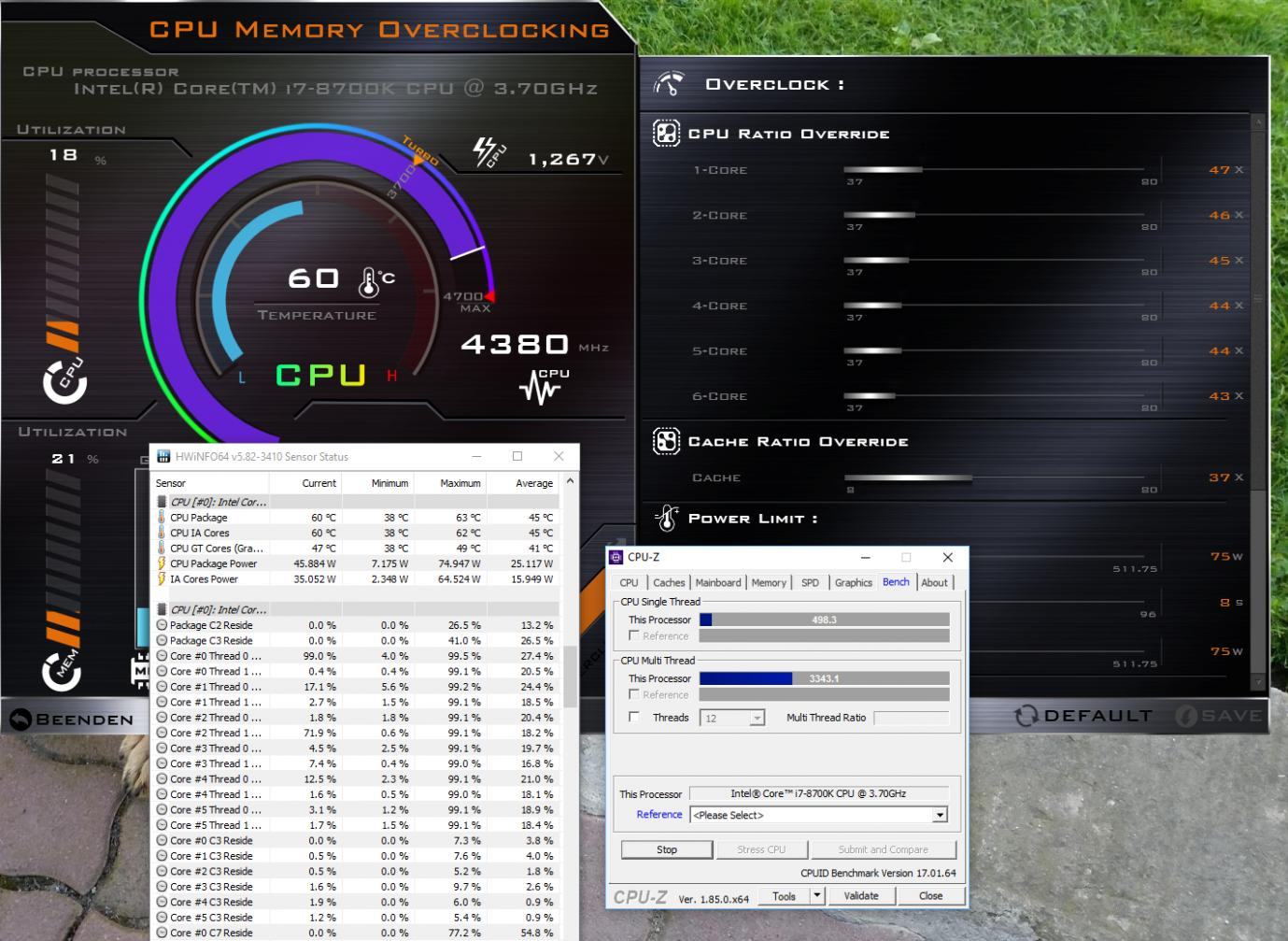This screenshot has height=941, width=1288.
Task: Click the HWiNFO64 title bar icon
Action: coord(163,456)
